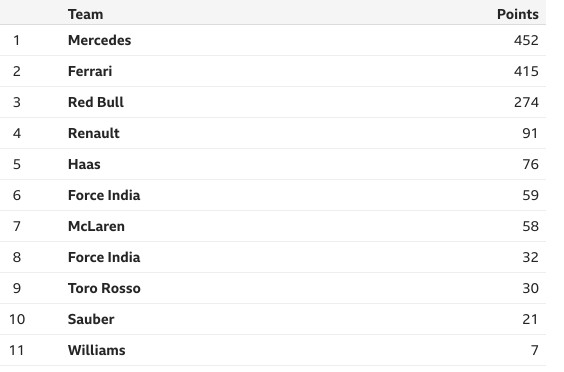Image resolution: width=564 pixels, height=372 pixels.
Task: Click rank number 10 for Sauber
Action: (17, 319)
